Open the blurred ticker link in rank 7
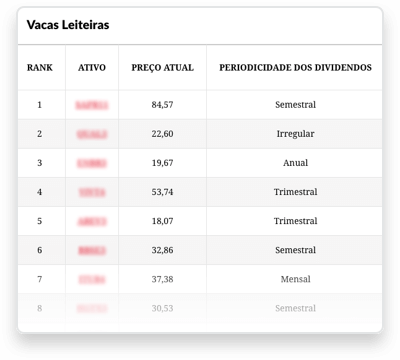The width and height of the screenshot is (400, 360). (92, 279)
